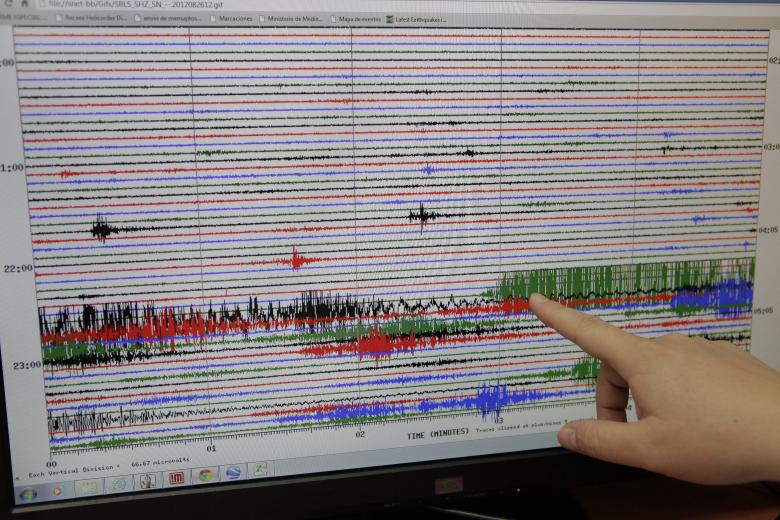Open the Windows Start menu orb
Viewport: 780px width, 520px height.
[28, 494]
